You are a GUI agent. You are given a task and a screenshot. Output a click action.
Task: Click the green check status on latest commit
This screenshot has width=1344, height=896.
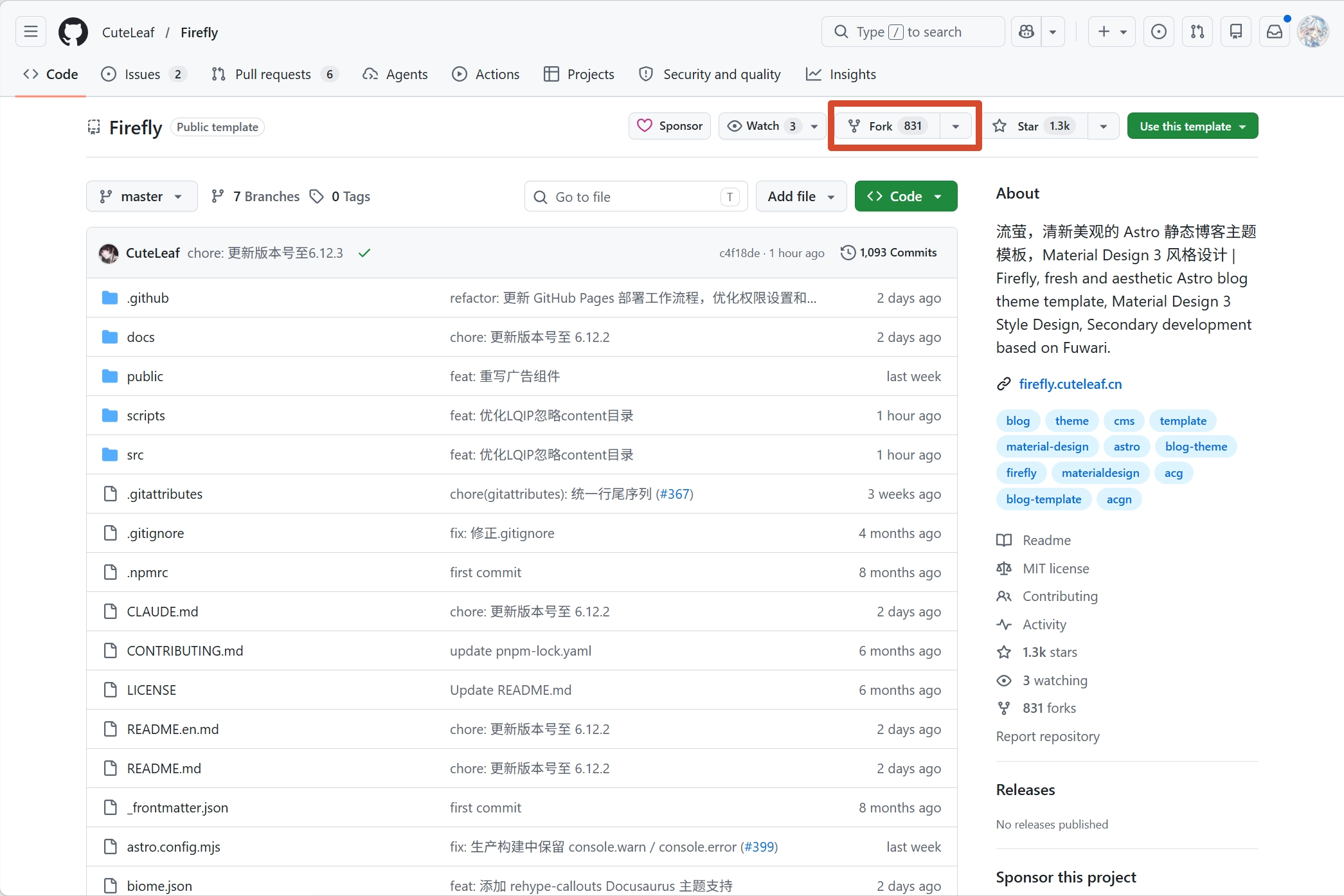tap(364, 253)
